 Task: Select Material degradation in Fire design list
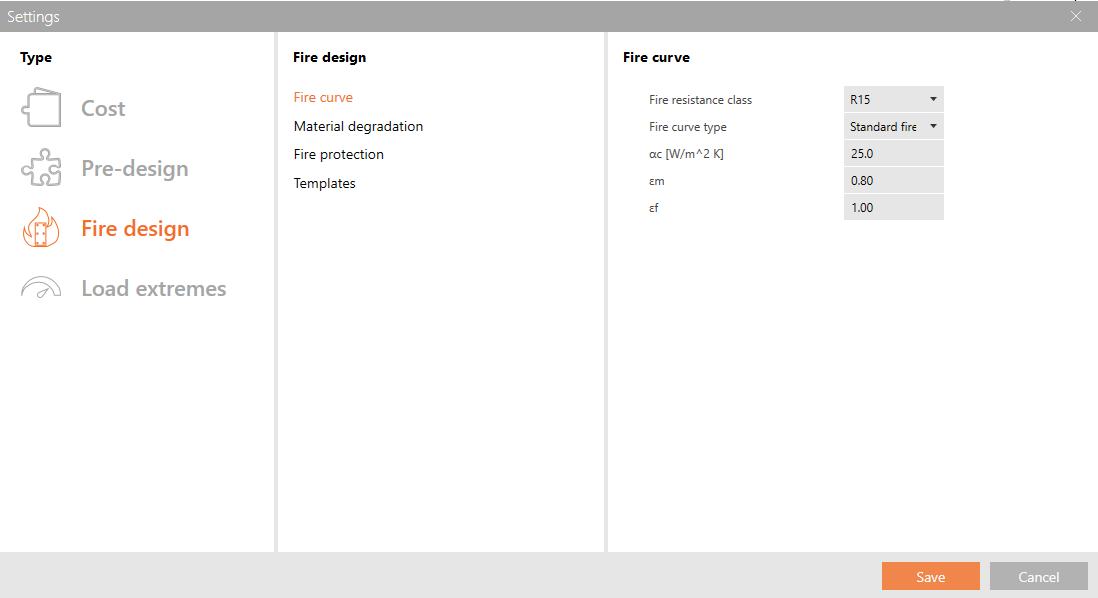(x=358, y=126)
